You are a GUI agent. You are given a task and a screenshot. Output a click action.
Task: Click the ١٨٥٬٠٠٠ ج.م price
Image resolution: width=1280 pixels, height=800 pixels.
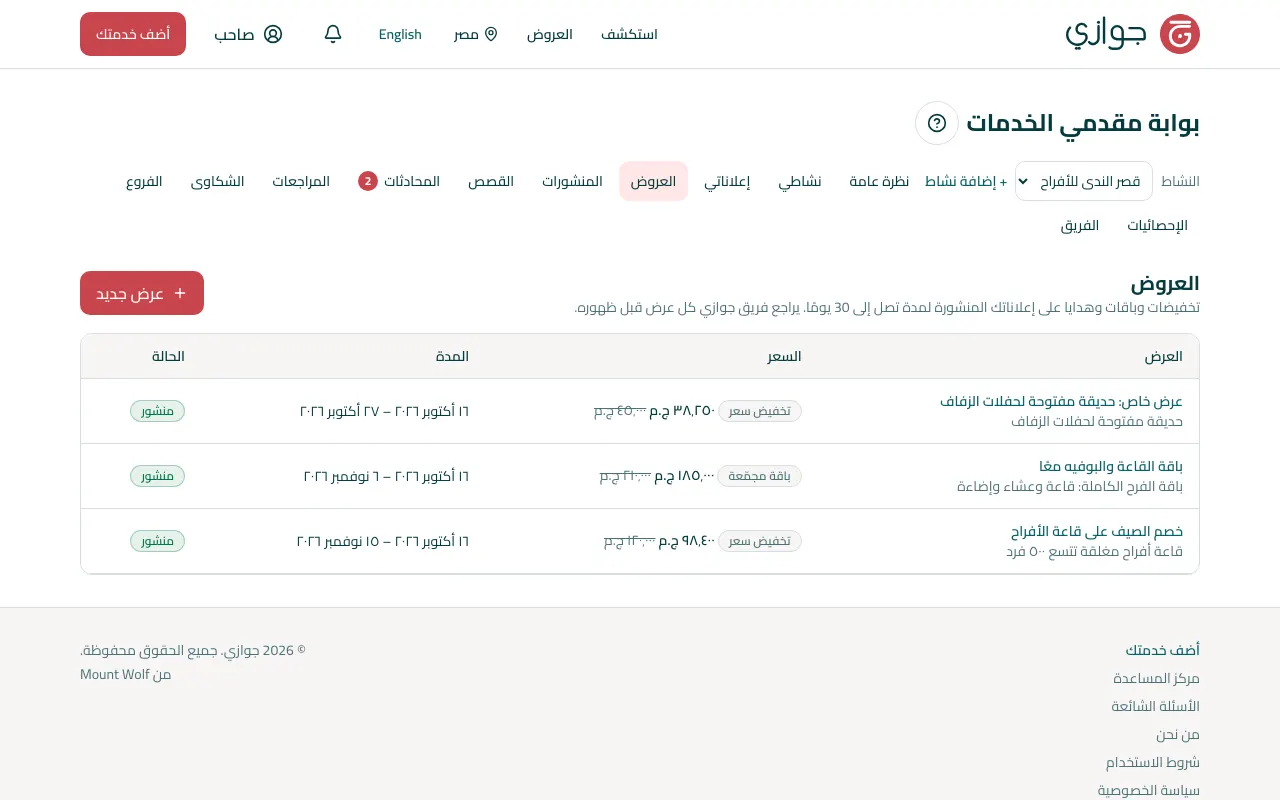685,476
